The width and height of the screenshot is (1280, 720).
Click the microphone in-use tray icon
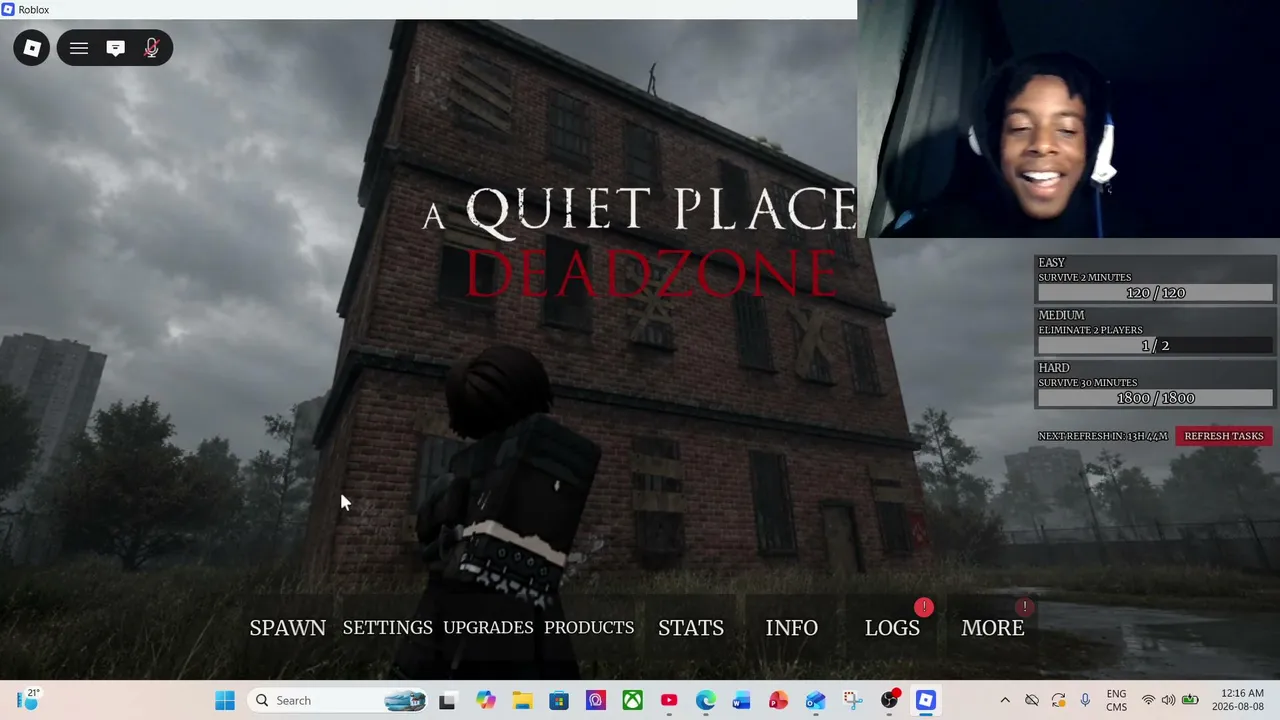[1085, 700]
